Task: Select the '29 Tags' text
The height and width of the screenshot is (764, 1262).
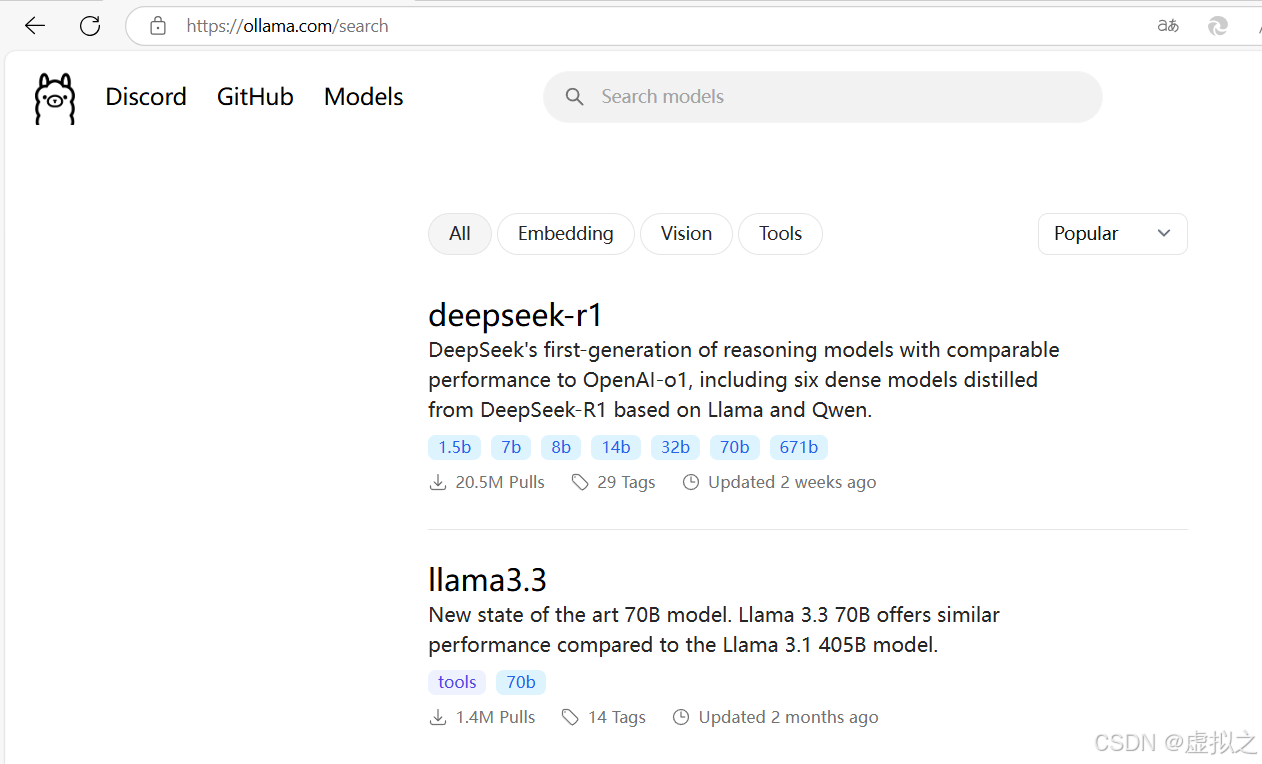Action: pos(626,482)
